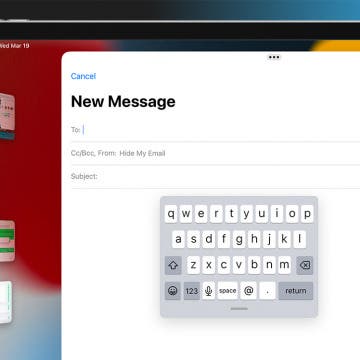This screenshot has width=360, height=360.
Task: Tap the y key
Action: click(x=246, y=214)
